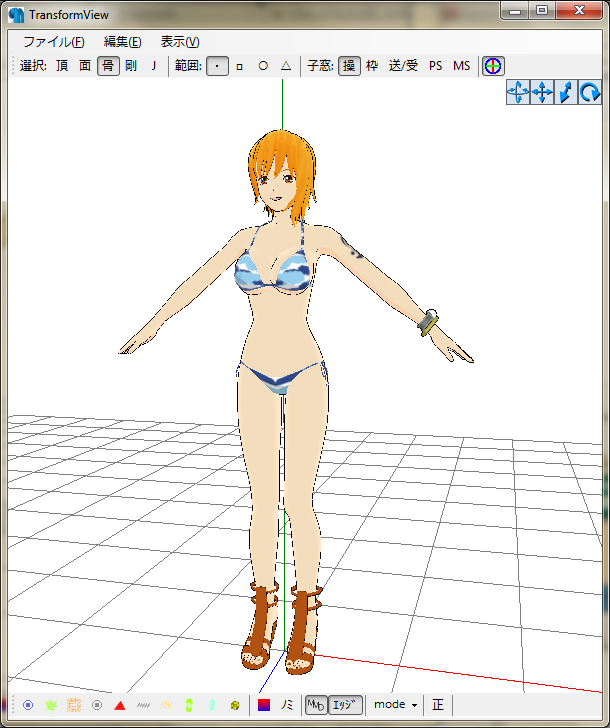Maximize the TransformView window
610x728 pixels.
[x=542, y=11]
